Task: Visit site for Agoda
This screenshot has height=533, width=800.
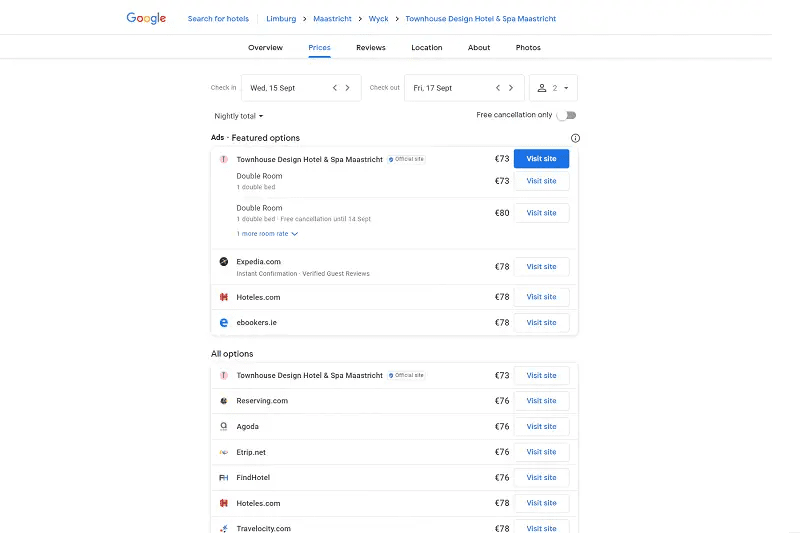Action: point(541,427)
